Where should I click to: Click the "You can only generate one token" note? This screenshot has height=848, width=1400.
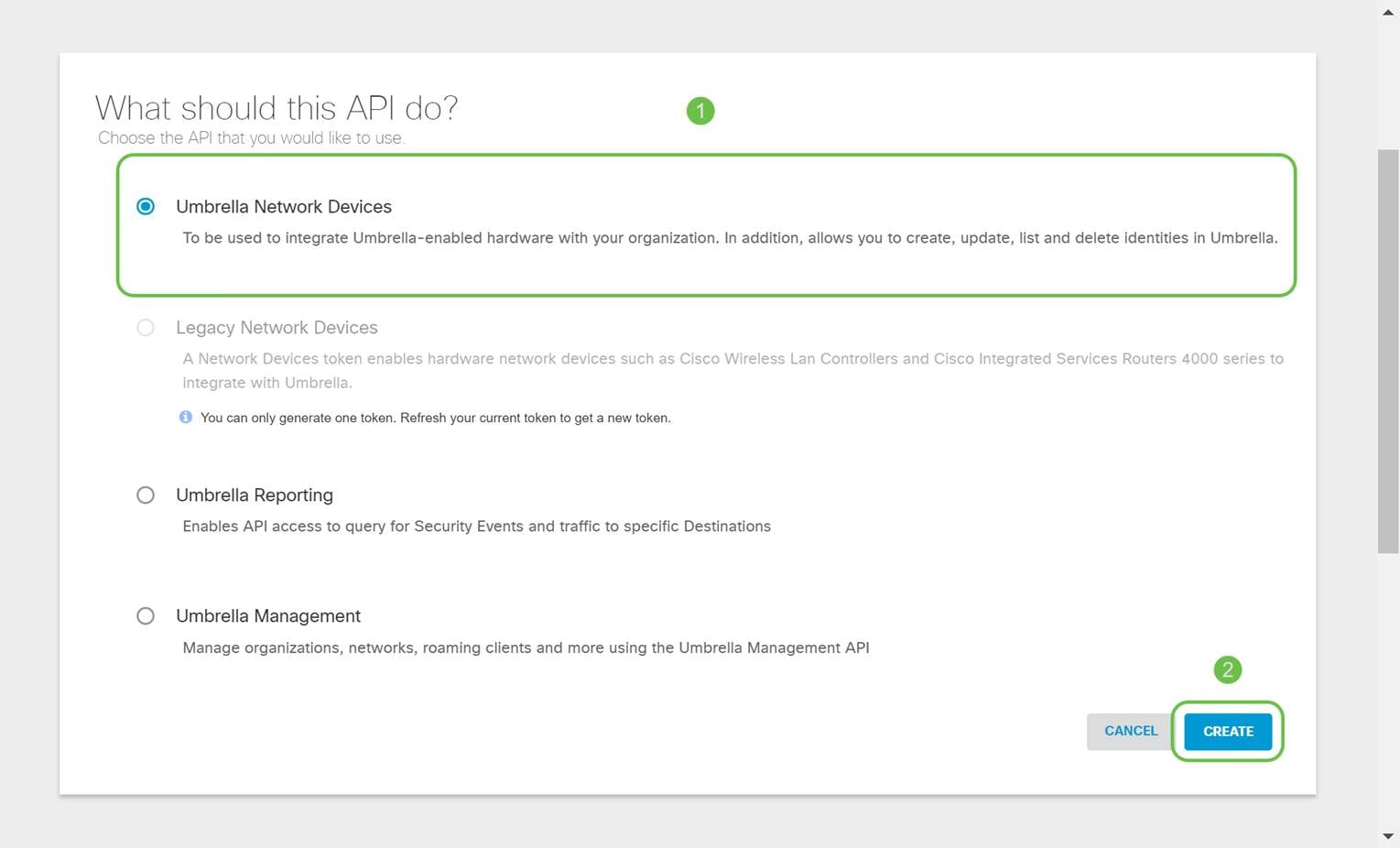[435, 418]
